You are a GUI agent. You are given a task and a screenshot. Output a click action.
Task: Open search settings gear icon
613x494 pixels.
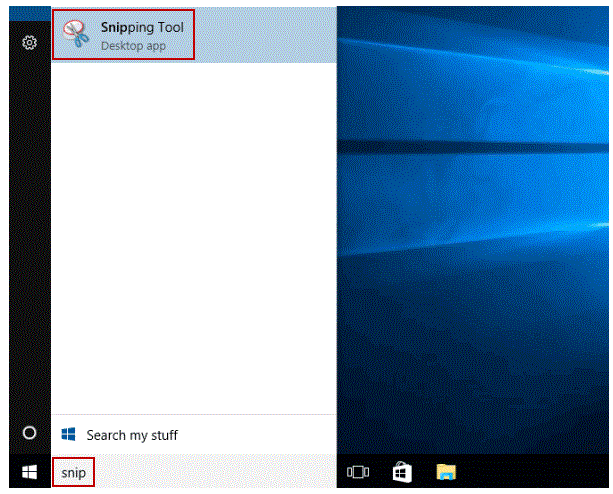[x=29, y=42]
